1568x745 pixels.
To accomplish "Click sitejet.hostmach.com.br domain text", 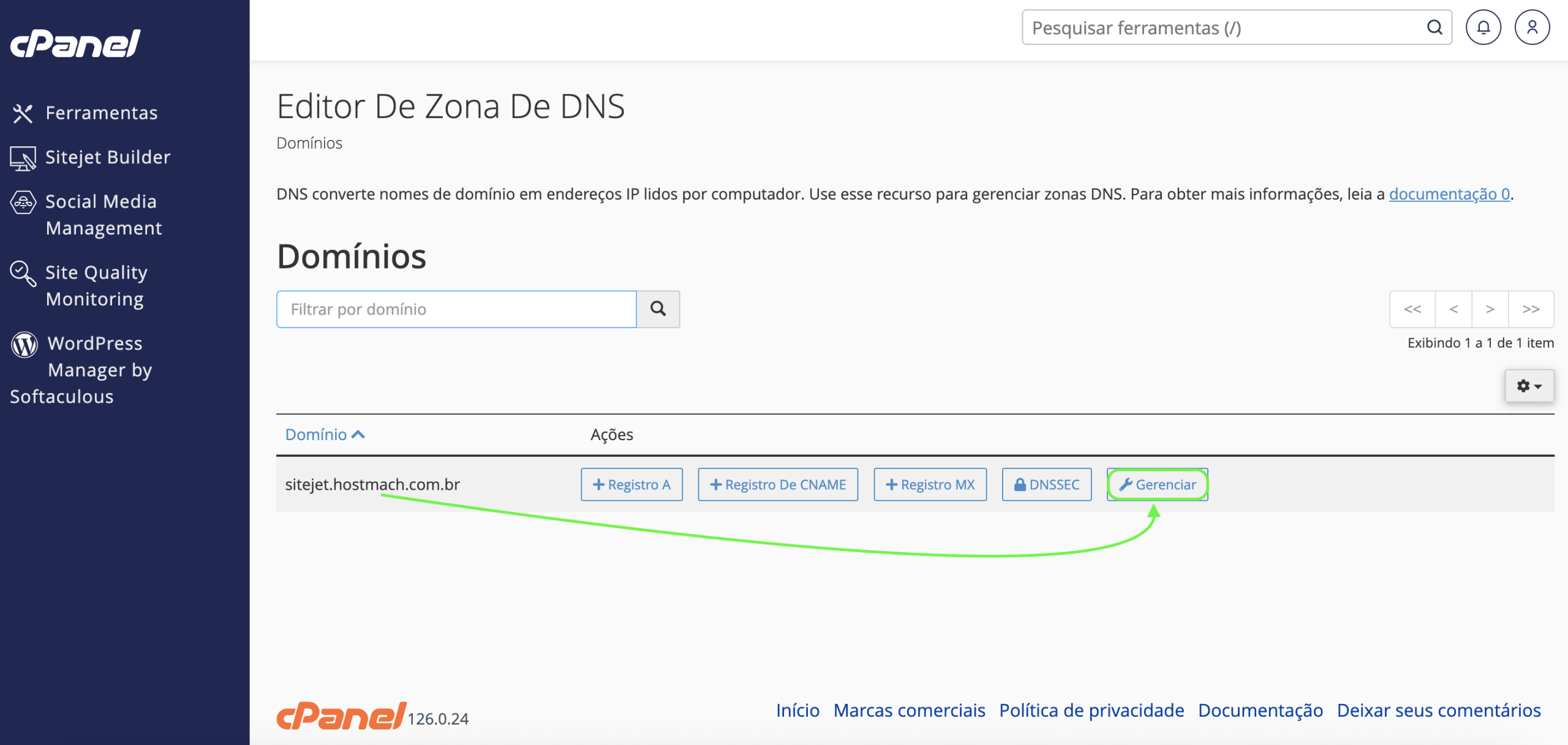I will tap(372, 484).
